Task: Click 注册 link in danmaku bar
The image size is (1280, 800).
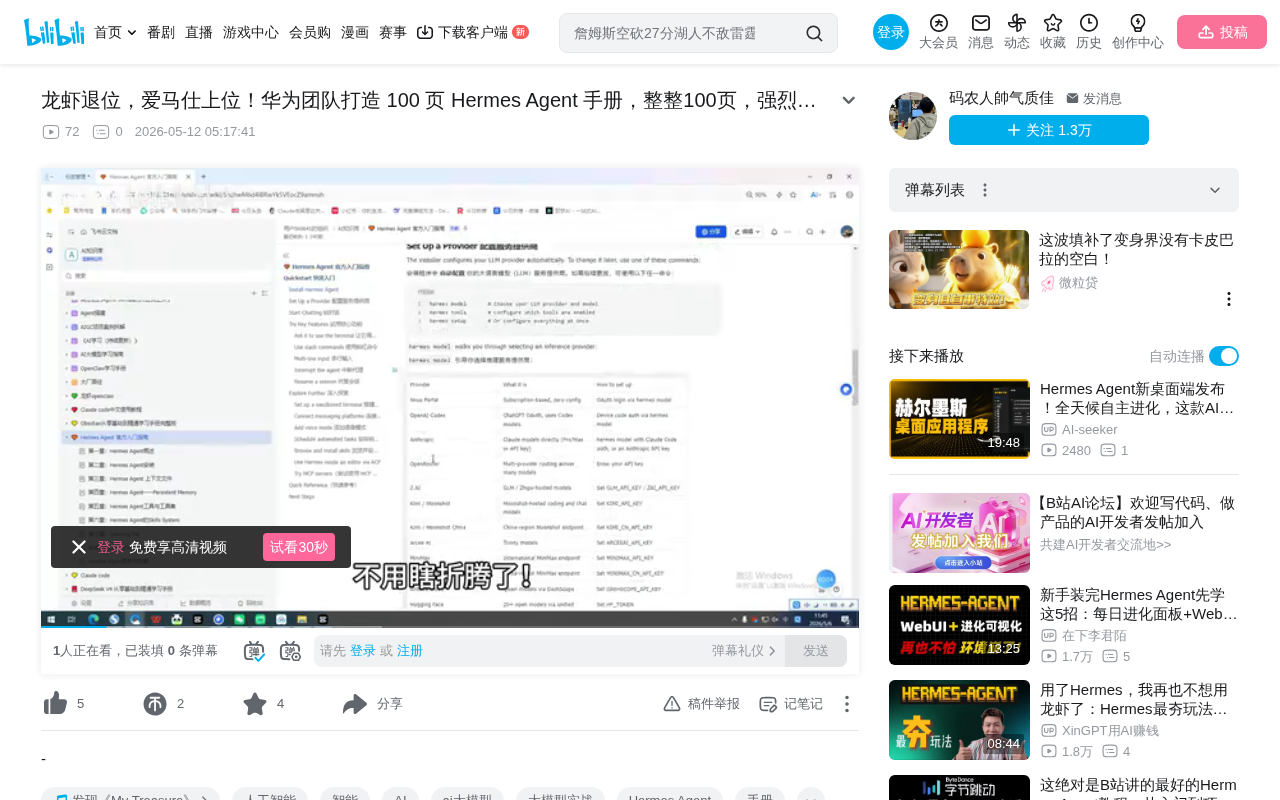Action: [x=410, y=651]
